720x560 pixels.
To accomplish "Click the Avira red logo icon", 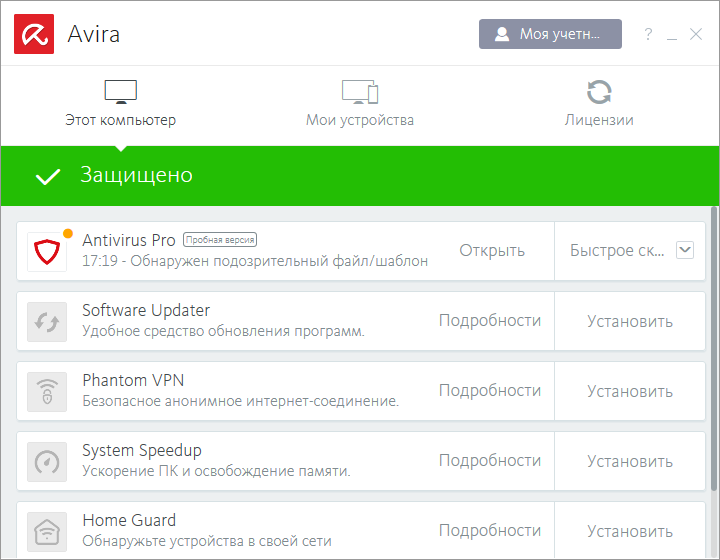I will [34, 34].
